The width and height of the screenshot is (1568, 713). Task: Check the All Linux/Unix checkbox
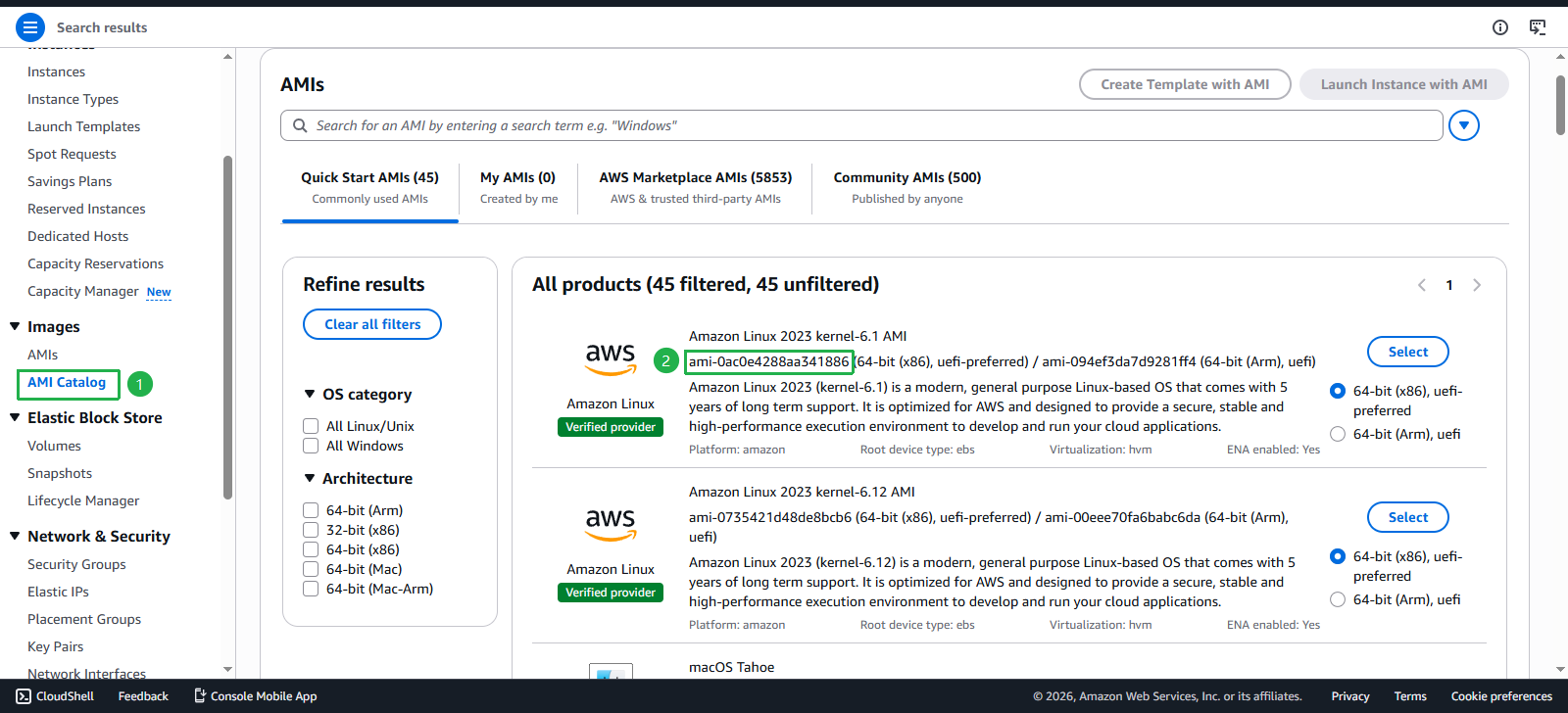tap(311, 426)
